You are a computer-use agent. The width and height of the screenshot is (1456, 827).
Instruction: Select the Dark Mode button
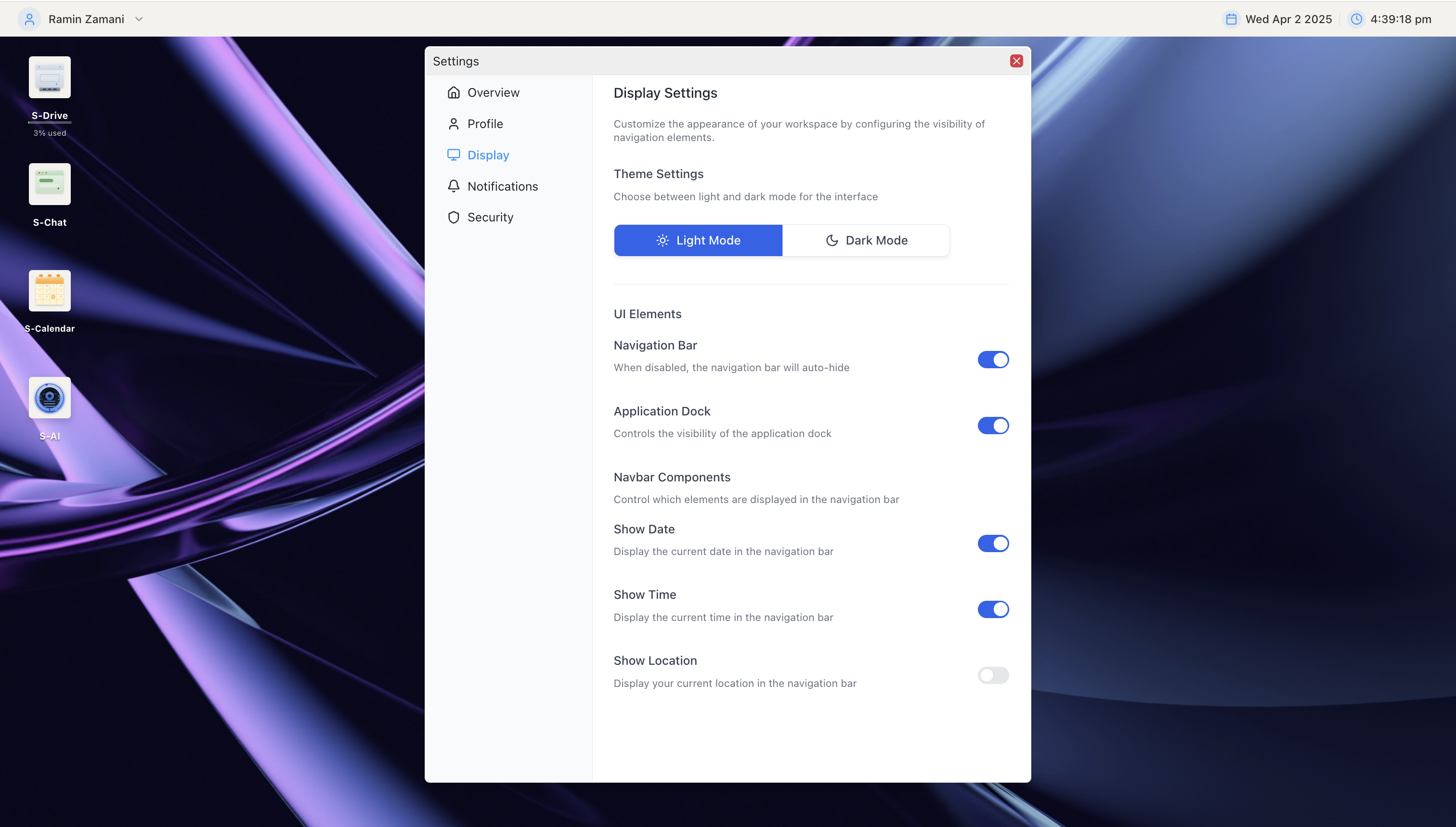tap(866, 240)
